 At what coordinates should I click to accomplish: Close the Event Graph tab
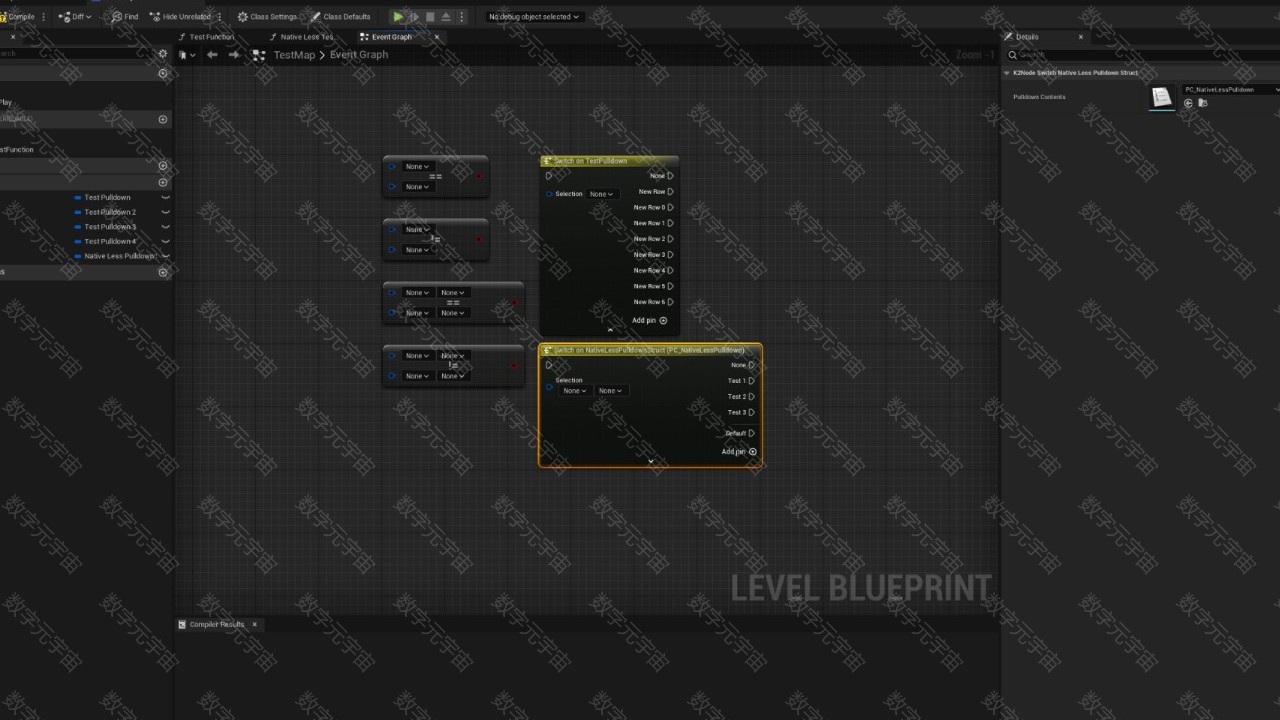[436, 37]
